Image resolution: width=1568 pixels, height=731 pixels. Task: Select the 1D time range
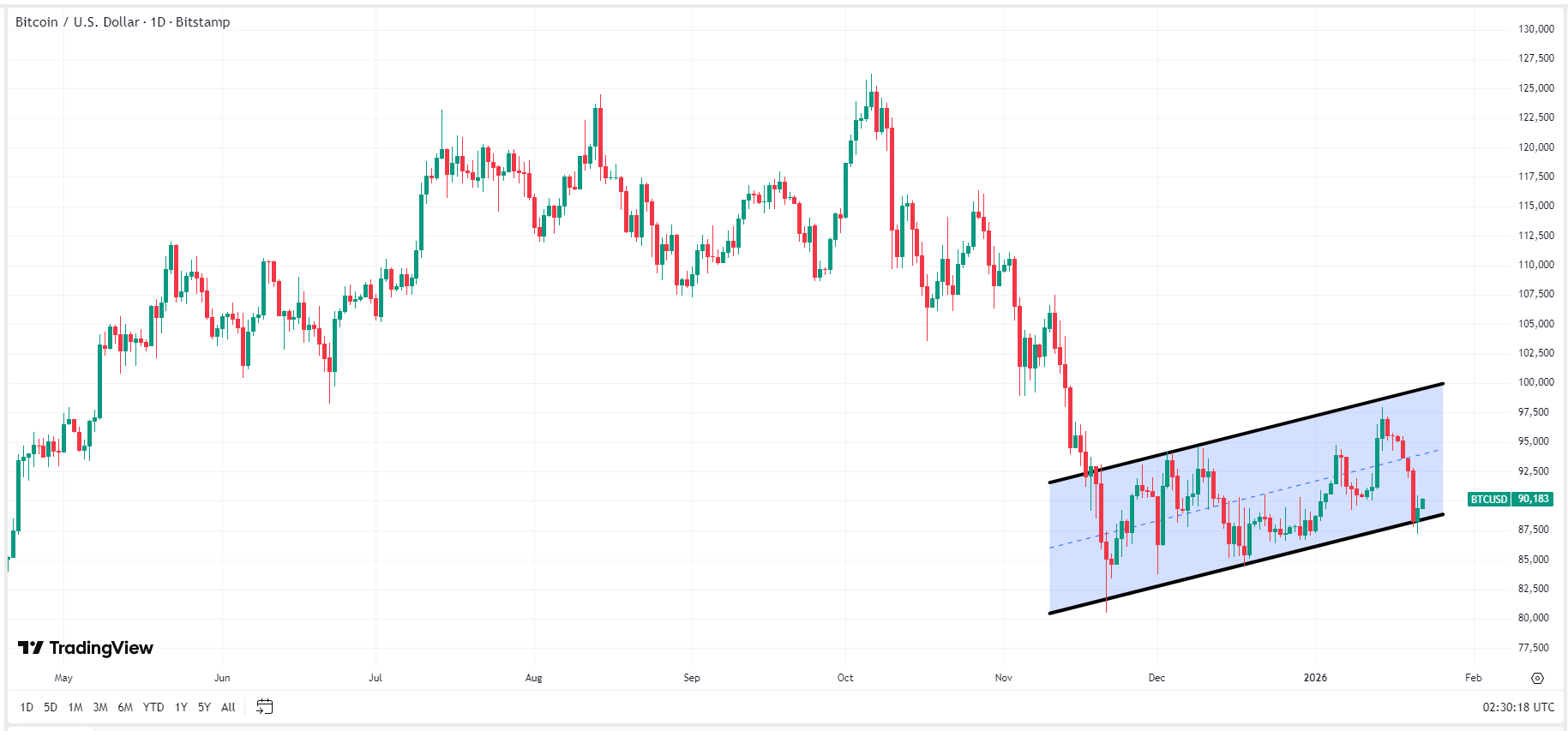click(27, 707)
